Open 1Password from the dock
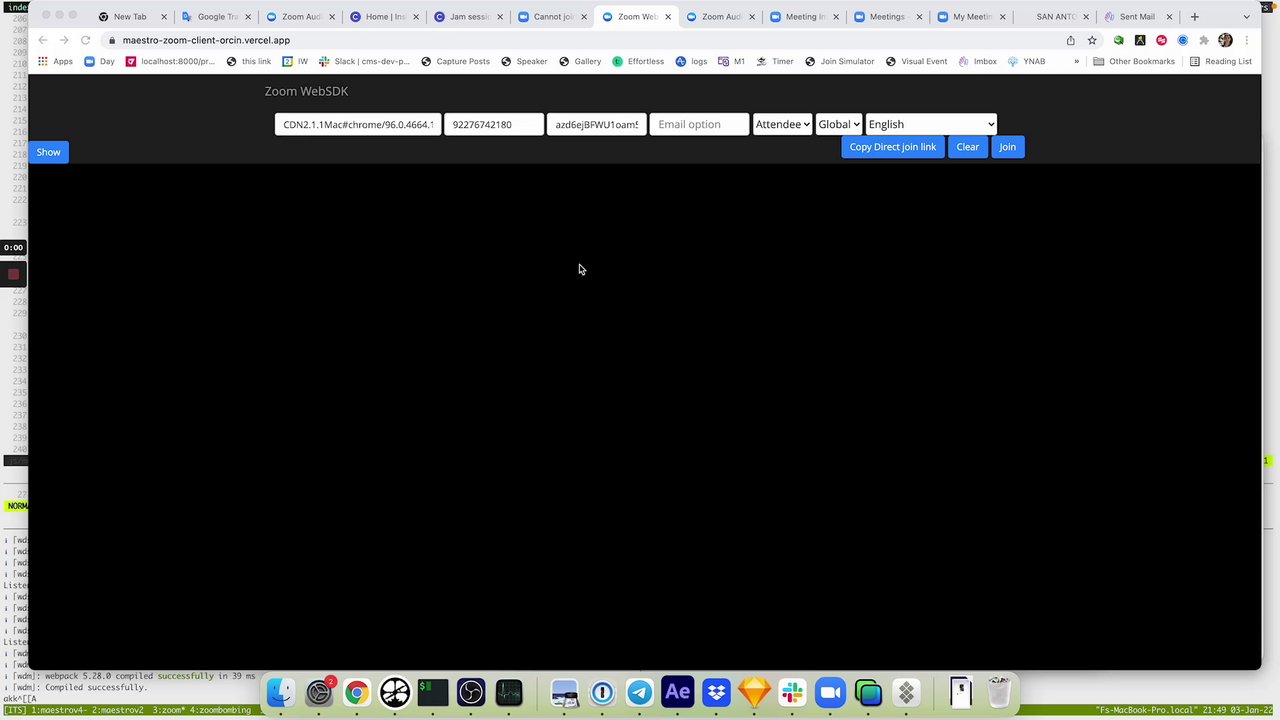1280x720 pixels. pyautogui.click(x=602, y=692)
